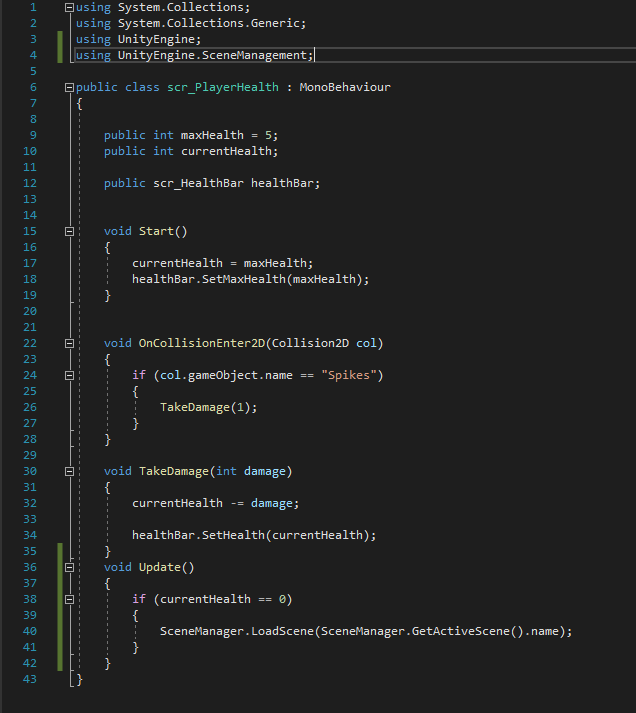Place cursor on 'System.Collections.Generic' text
Image resolution: width=636 pixels, height=713 pixels.
click(x=209, y=23)
